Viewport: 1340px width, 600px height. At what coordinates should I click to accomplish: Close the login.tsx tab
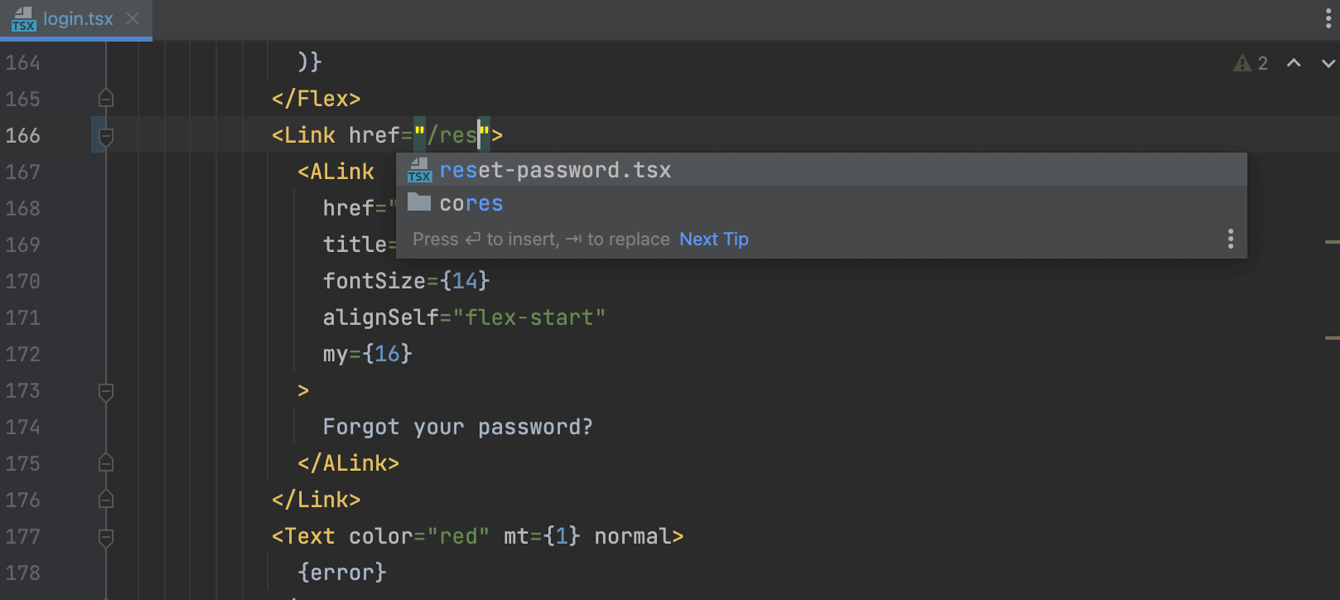click(x=134, y=19)
